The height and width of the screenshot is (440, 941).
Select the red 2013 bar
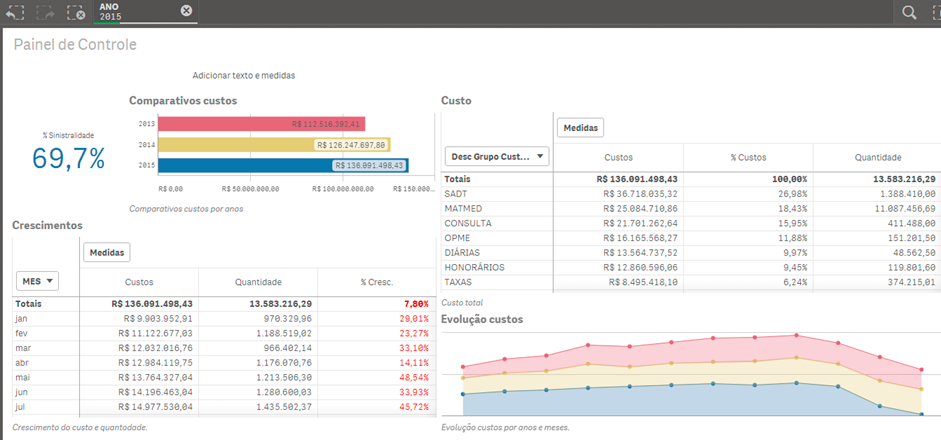coord(262,124)
